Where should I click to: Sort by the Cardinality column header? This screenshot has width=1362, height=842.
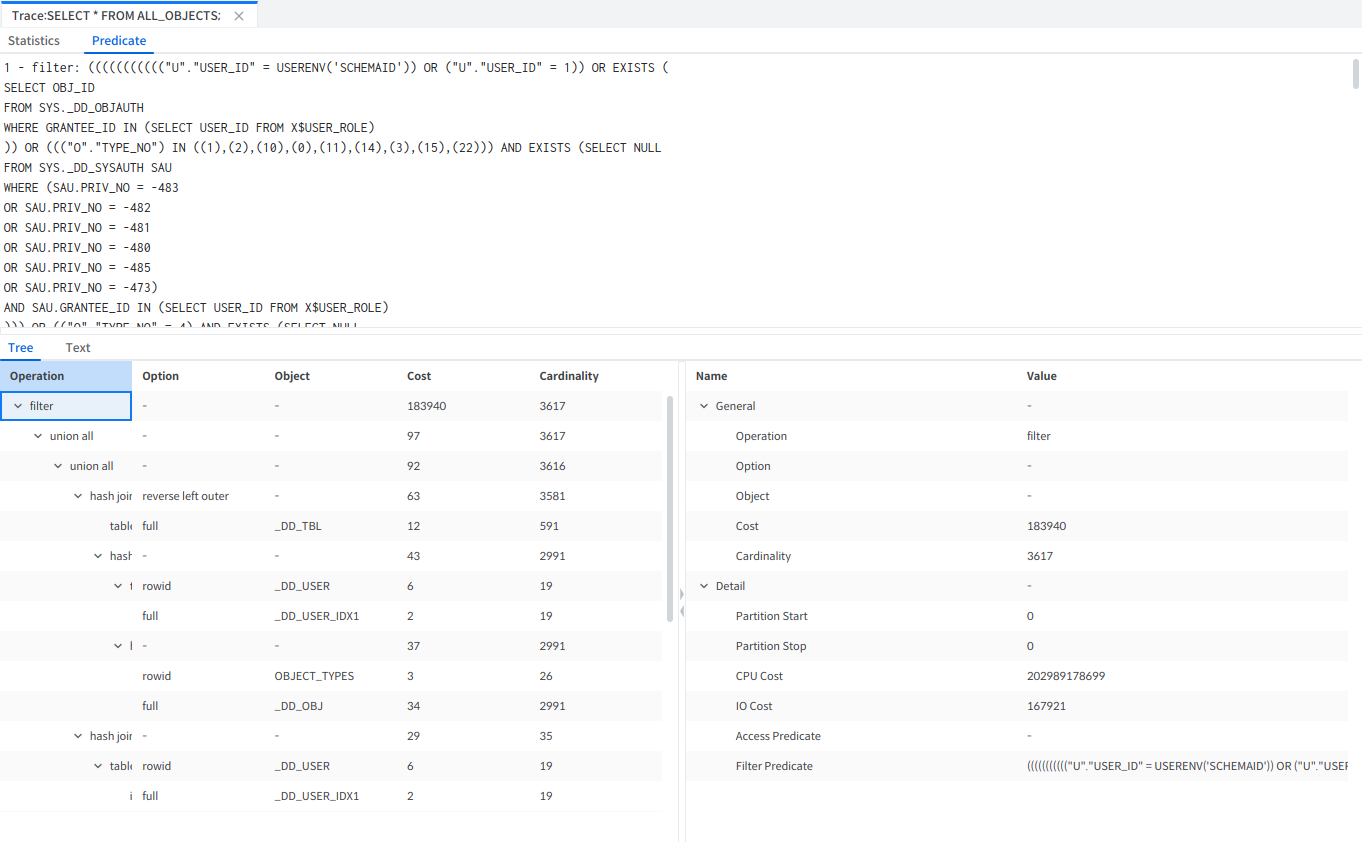point(568,376)
